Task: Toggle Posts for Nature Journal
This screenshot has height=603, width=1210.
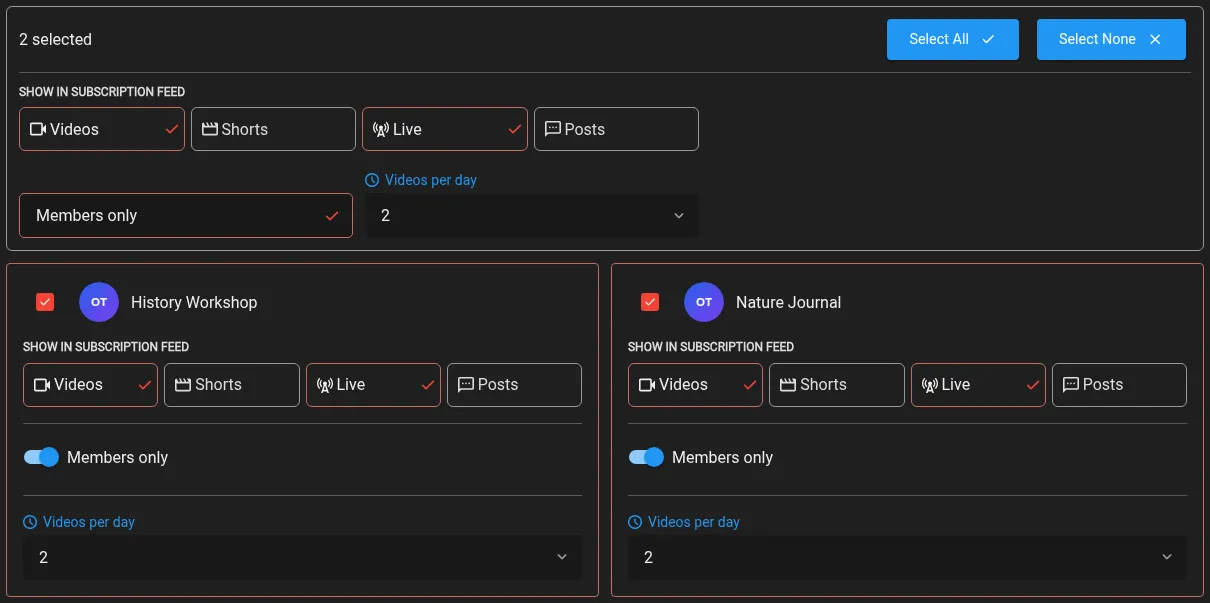Action: (1119, 385)
